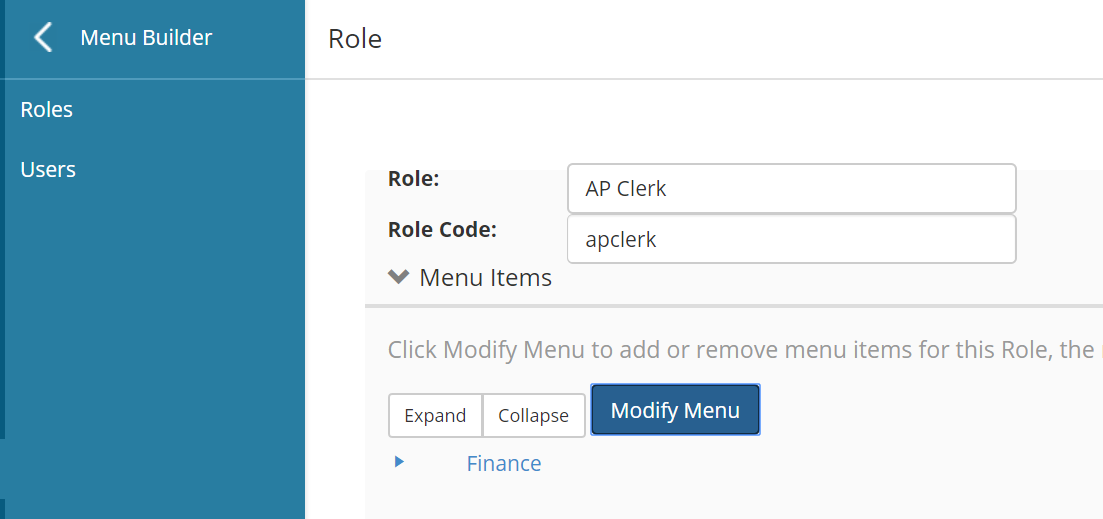The width and height of the screenshot is (1103, 519).
Task: Open the Users sidebar item
Action: 48,169
